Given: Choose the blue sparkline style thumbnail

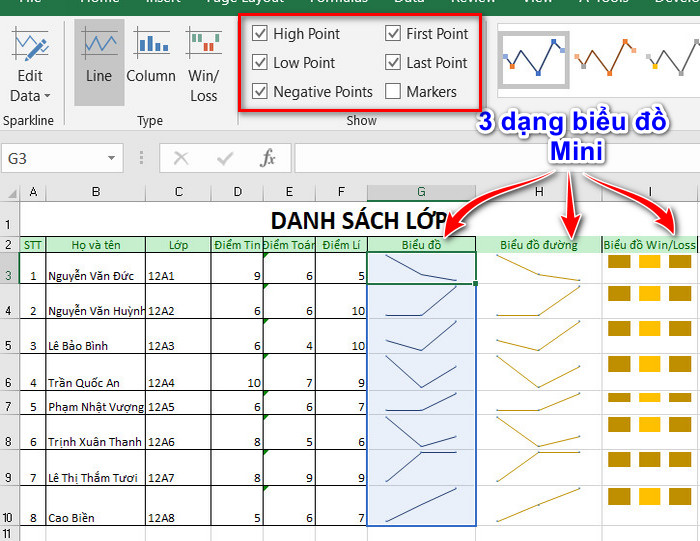Looking at the screenshot, I should (534, 60).
